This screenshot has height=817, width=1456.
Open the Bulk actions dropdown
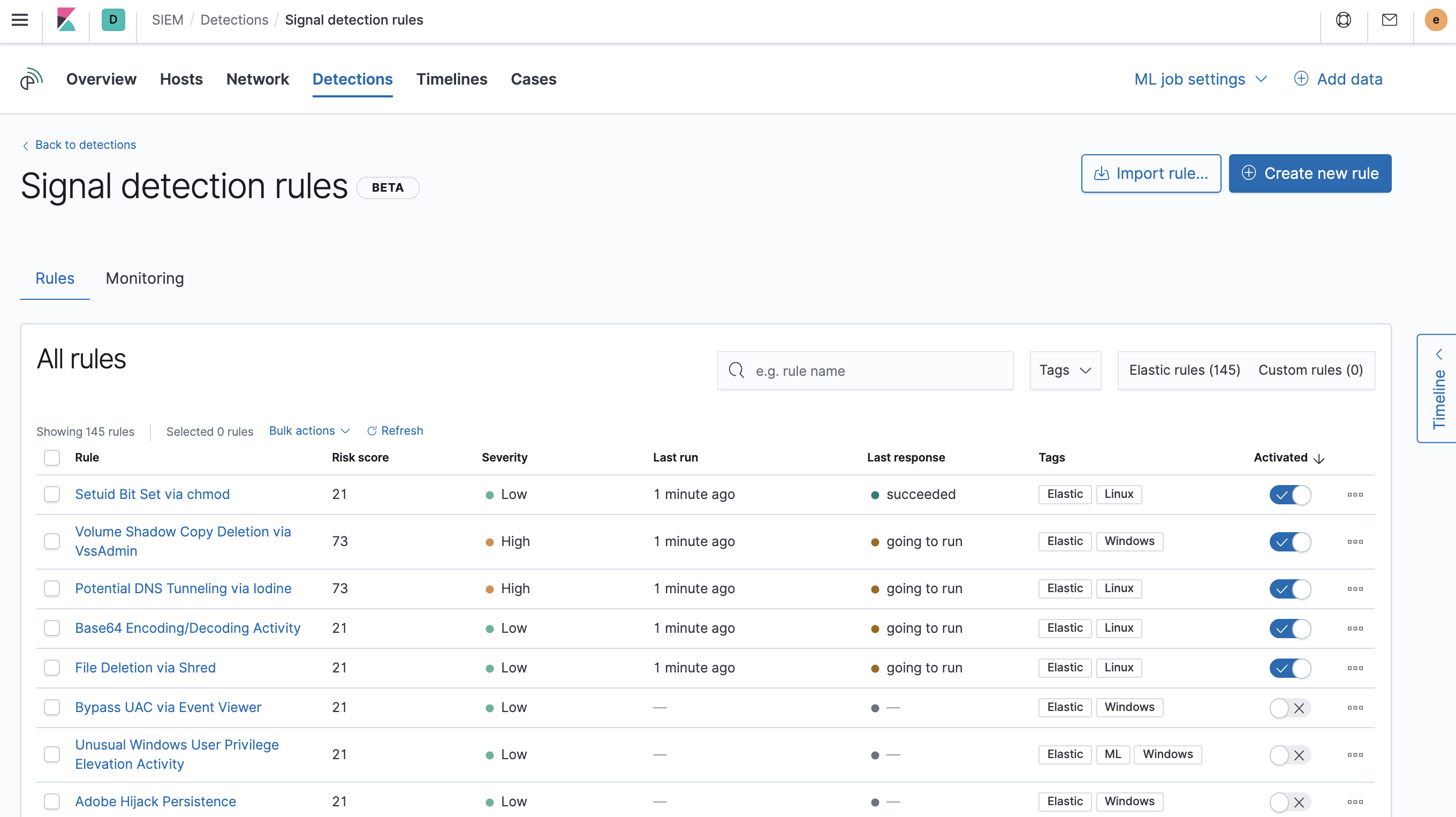(309, 431)
